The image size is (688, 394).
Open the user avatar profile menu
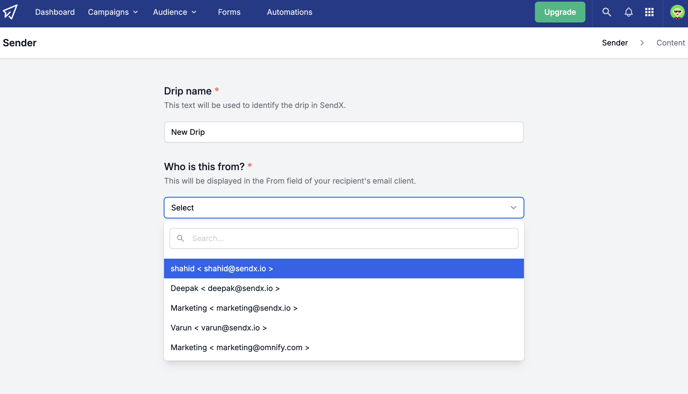(x=677, y=12)
